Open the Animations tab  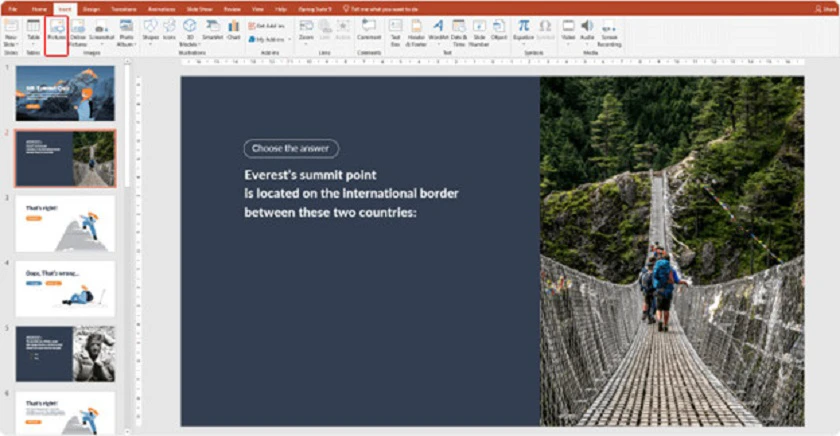point(161,9)
